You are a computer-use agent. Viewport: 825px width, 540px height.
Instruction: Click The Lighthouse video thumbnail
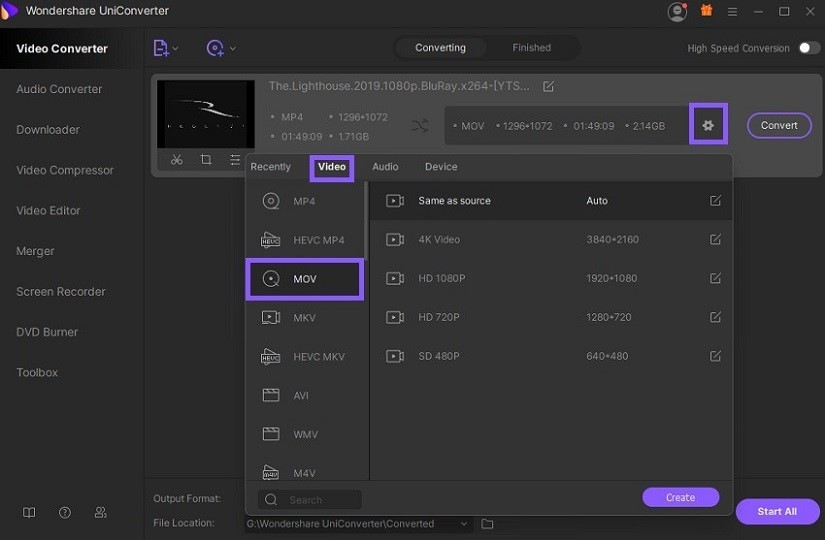[206, 114]
